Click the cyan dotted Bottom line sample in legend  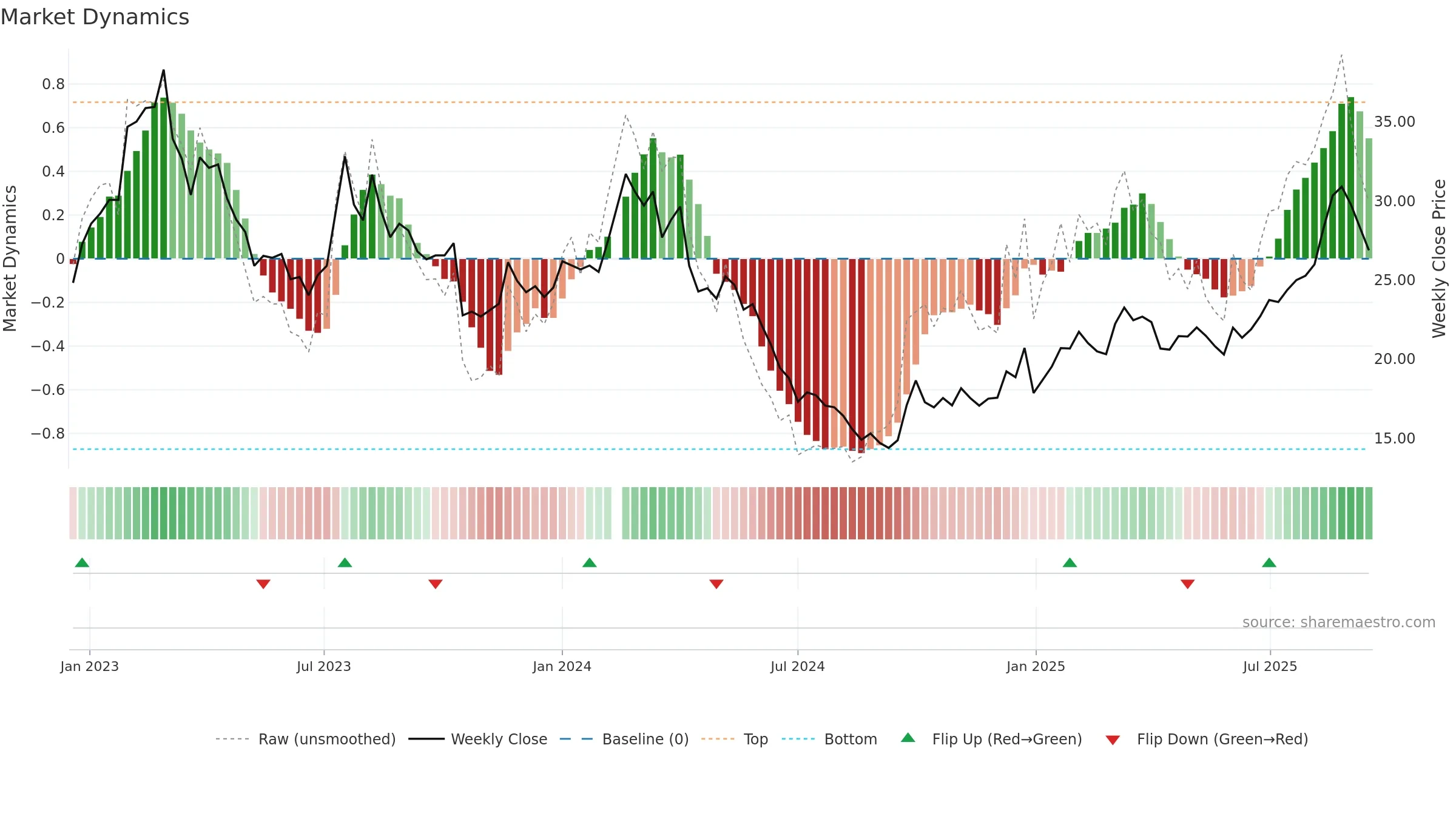pyautogui.click(x=799, y=739)
